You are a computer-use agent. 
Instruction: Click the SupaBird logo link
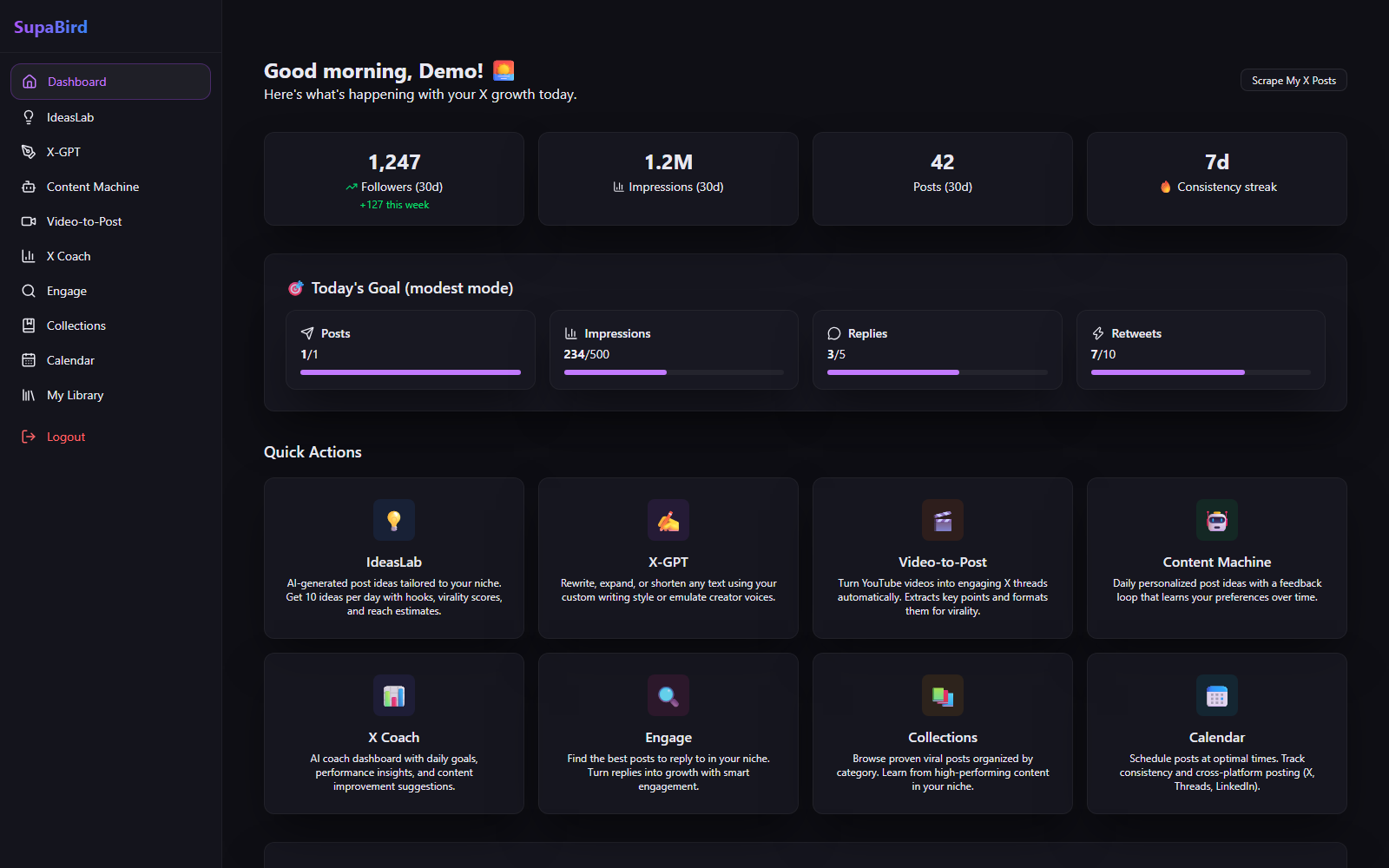50,27
